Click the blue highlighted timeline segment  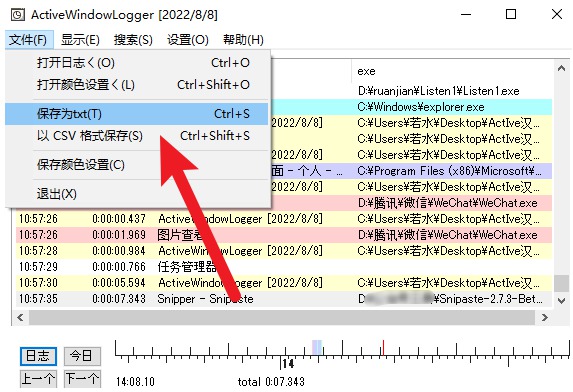coord(317,347)
